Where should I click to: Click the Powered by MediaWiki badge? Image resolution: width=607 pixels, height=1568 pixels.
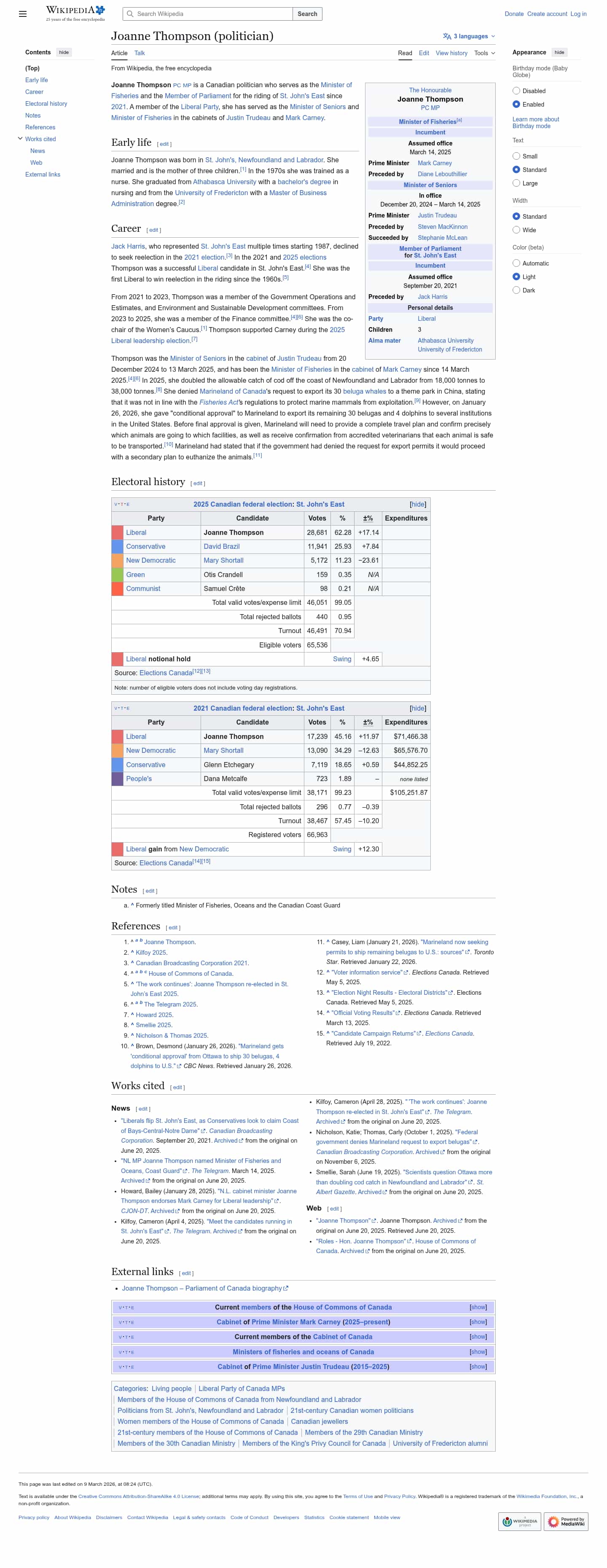pos(566,1521)
